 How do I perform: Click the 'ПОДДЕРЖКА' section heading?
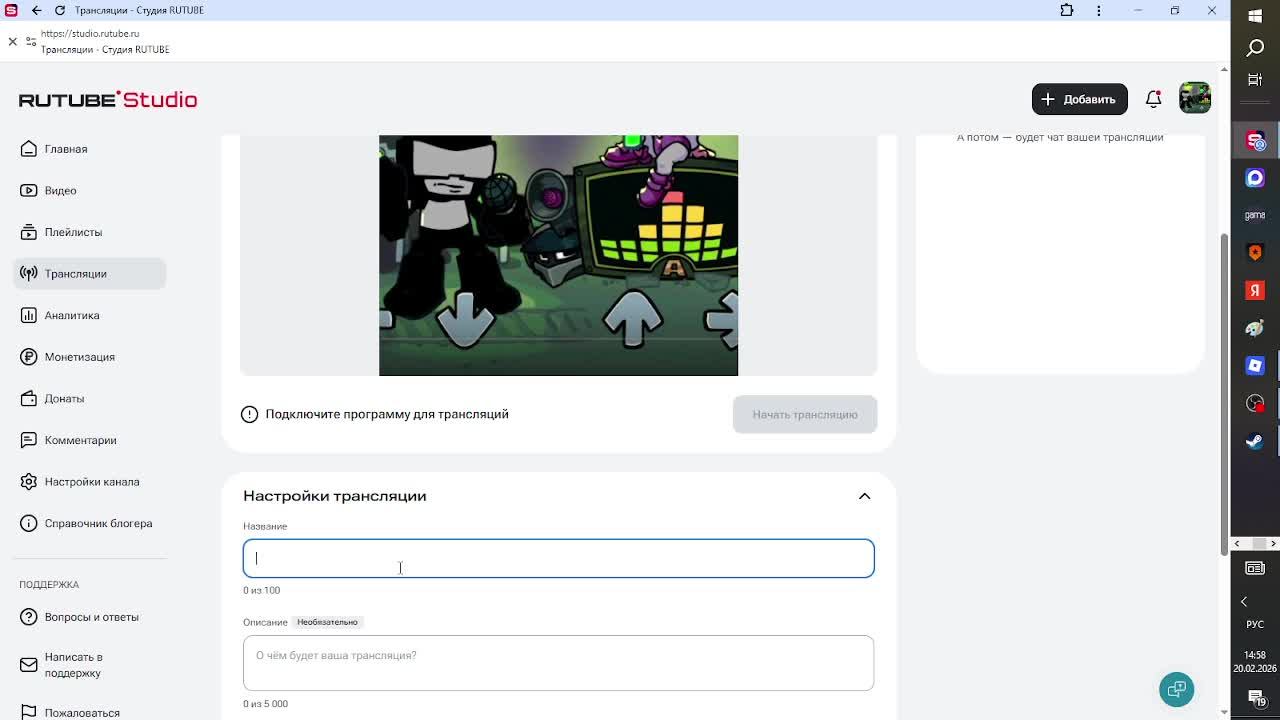tap(49, 585)
